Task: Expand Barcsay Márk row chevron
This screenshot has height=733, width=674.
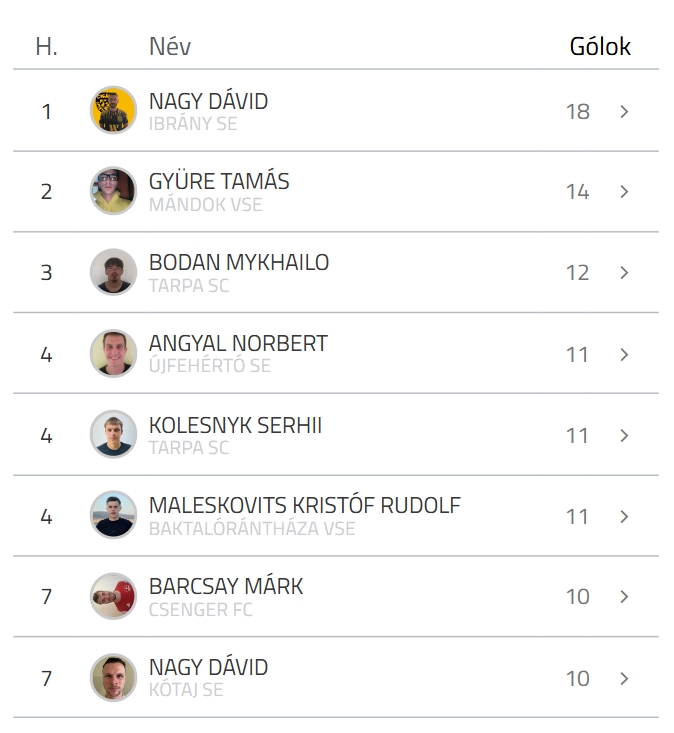Action: (624, 596)
